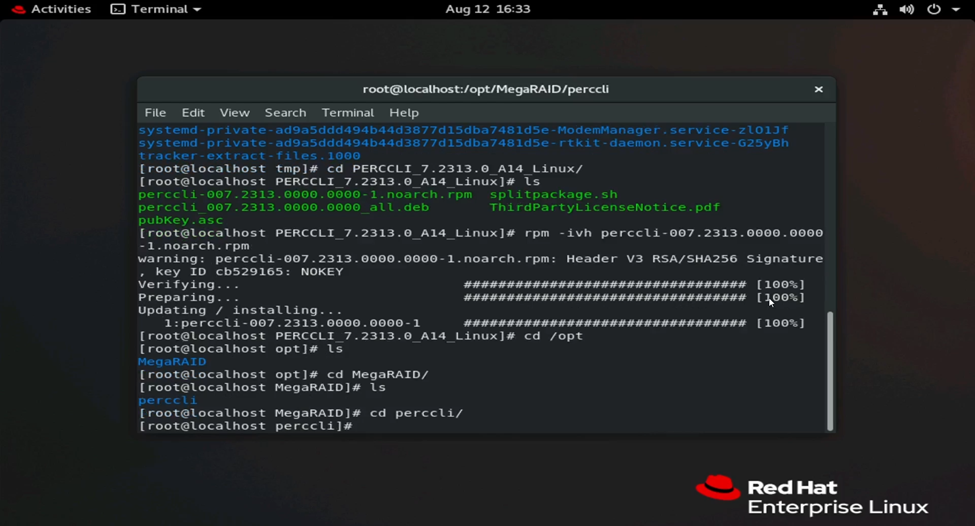Expand the system menu arrow
The image size is (975, 526).
pos(956,9)
